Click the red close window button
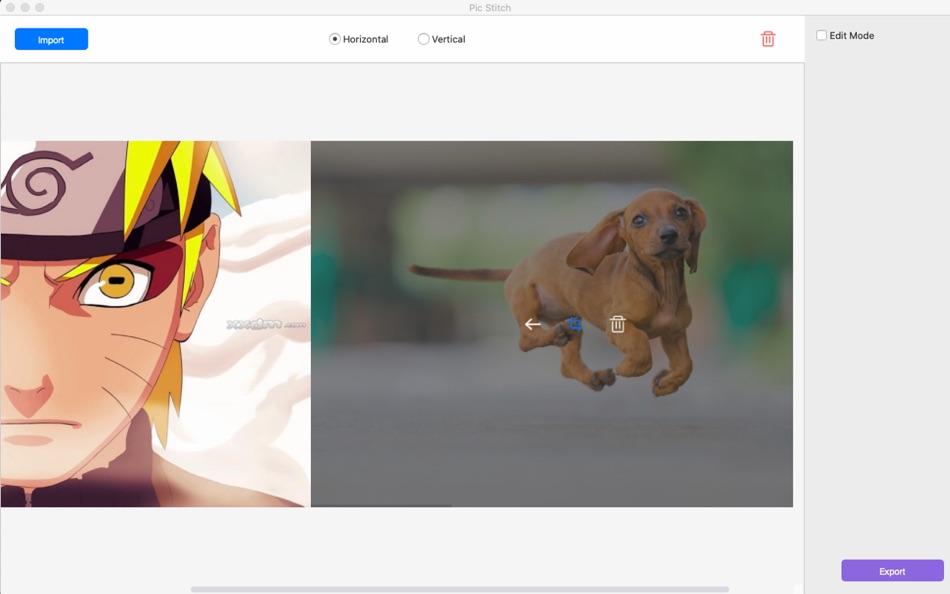 10,7
